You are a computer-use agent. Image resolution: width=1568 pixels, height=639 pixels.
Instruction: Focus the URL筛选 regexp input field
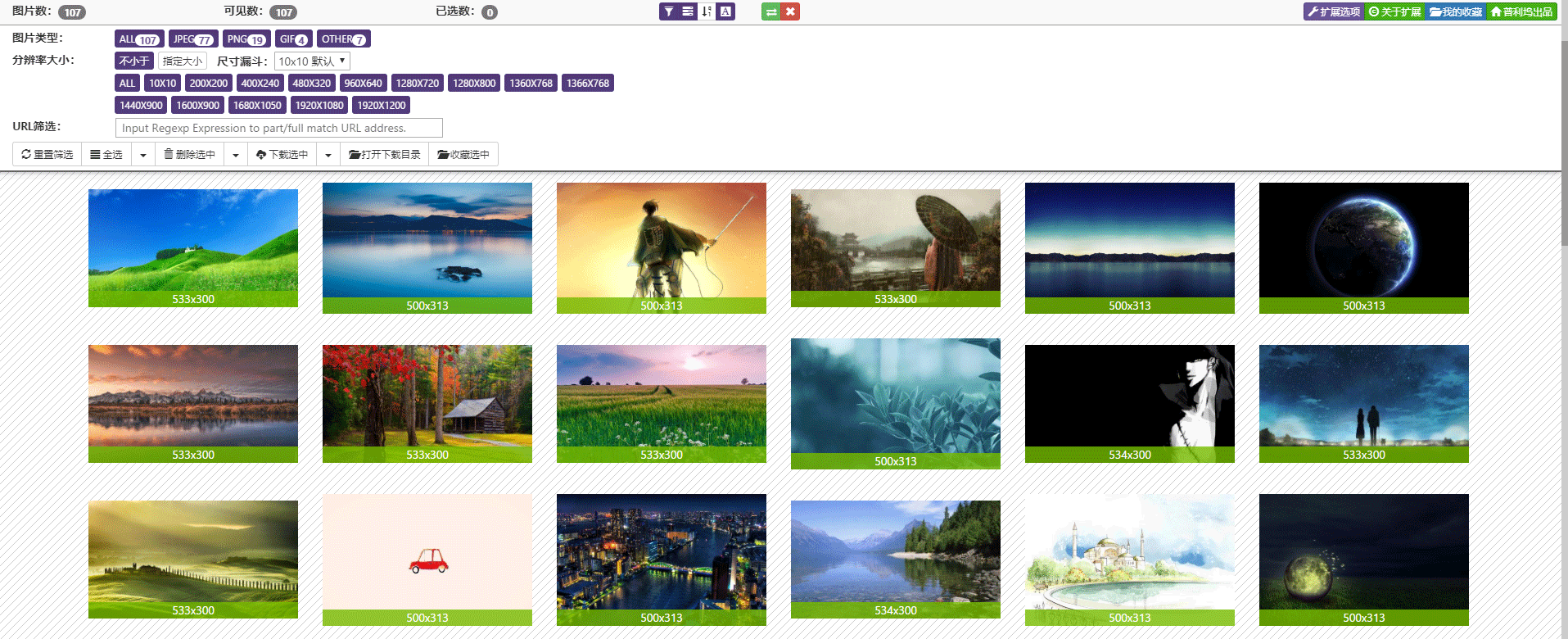click(x=279, y=128)
